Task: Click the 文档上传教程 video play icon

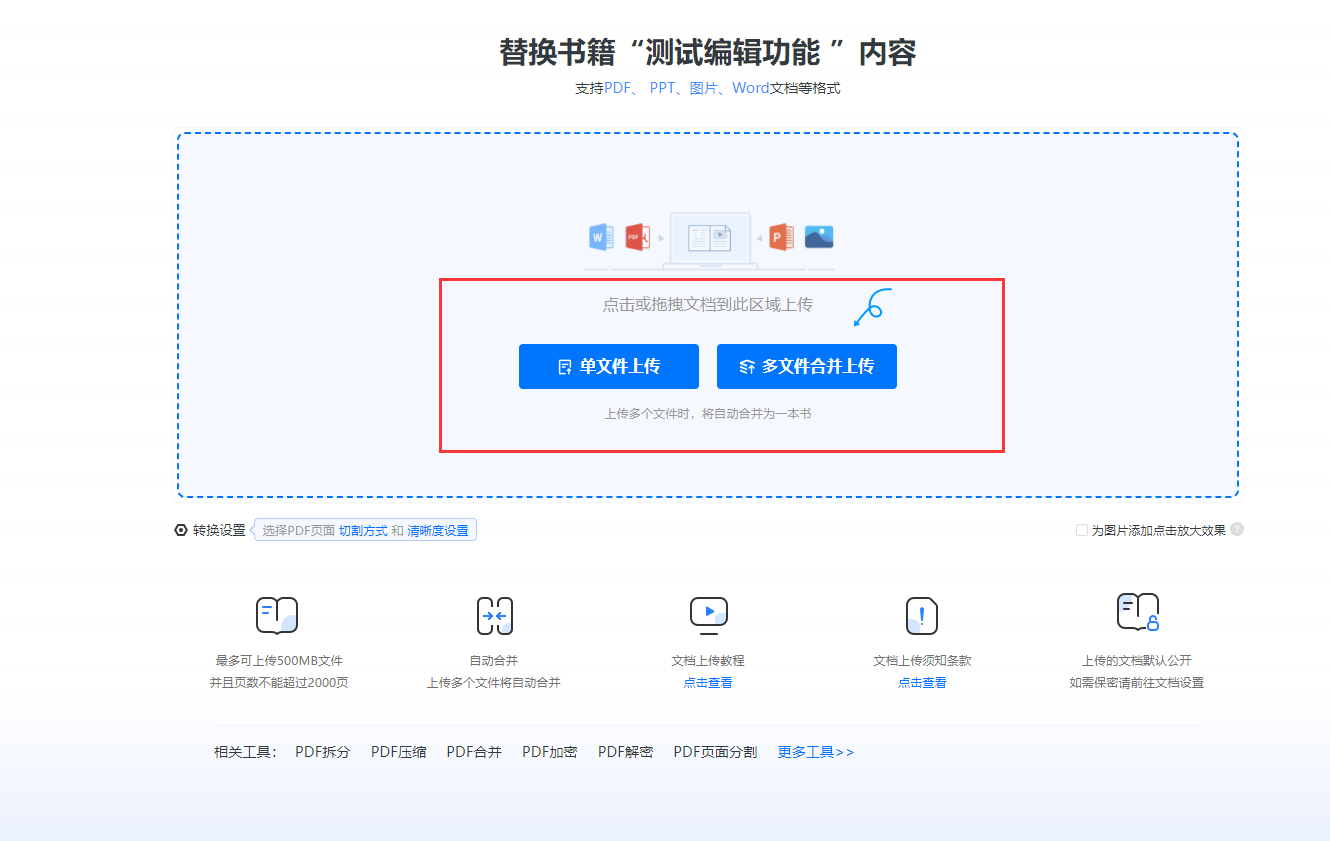Action: (708, 613)
